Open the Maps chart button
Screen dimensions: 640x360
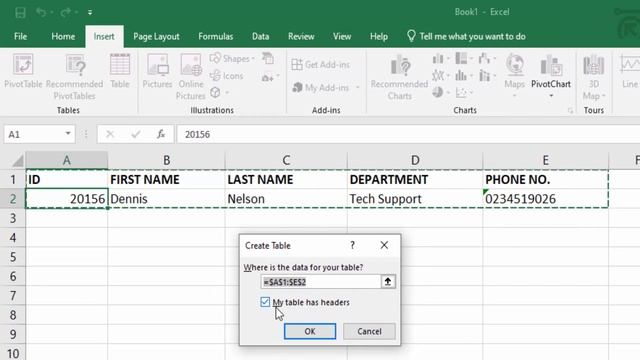pyautogui.click(x=514, y=76)
